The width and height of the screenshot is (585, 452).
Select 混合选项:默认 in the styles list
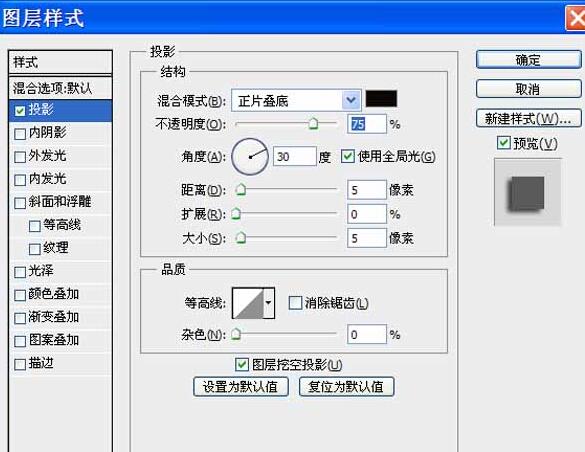(x=60, y=88)
